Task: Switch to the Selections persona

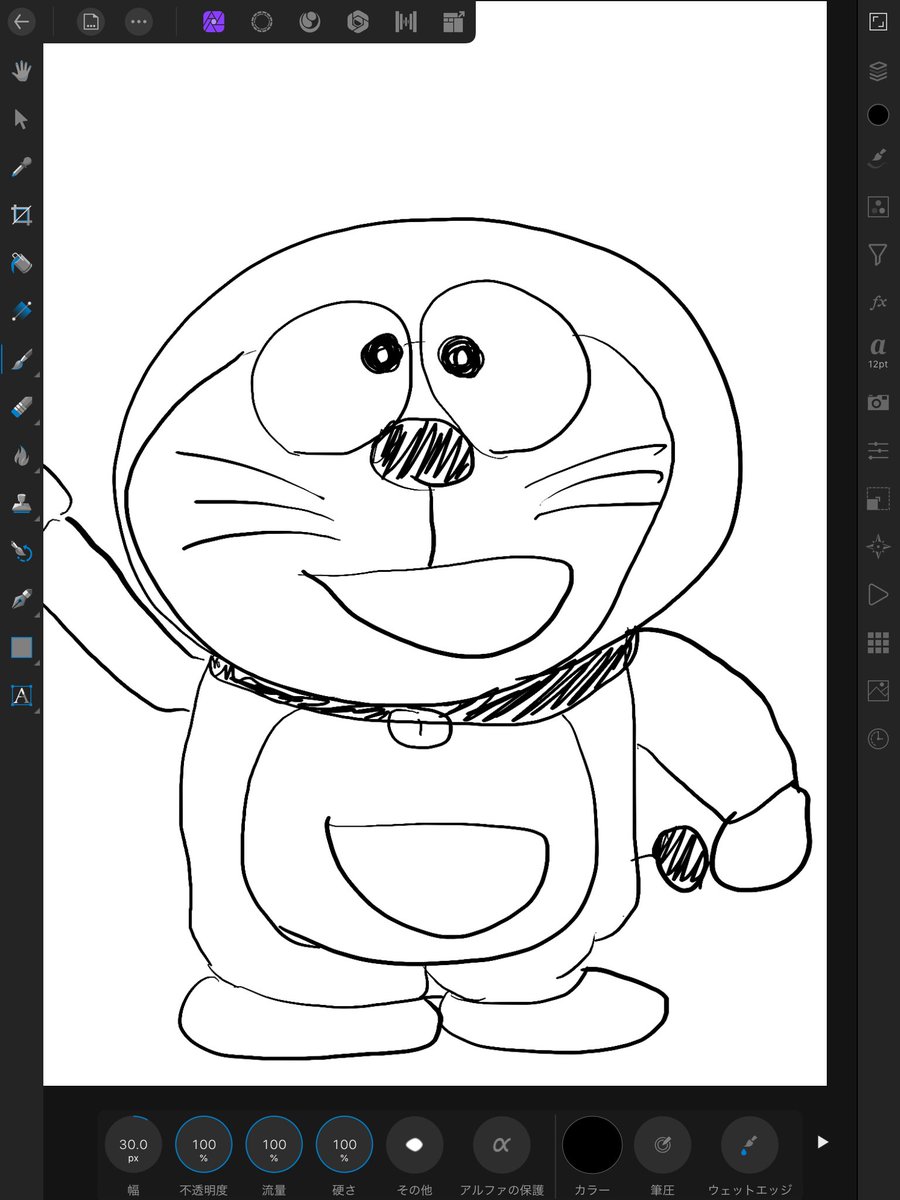Action: tap(262, 21)
